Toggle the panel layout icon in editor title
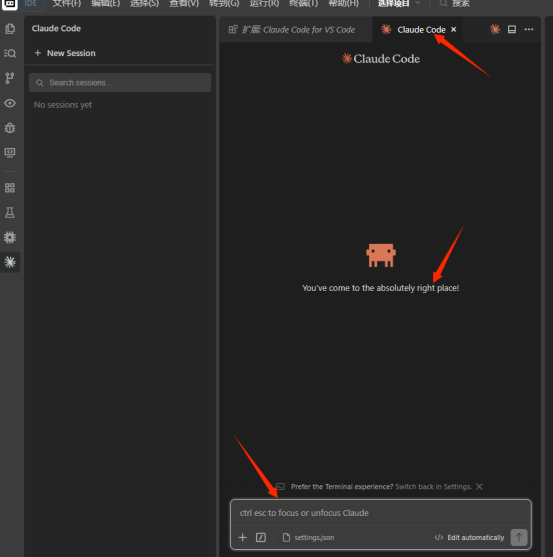553x557 pixels. pos(512,29)
